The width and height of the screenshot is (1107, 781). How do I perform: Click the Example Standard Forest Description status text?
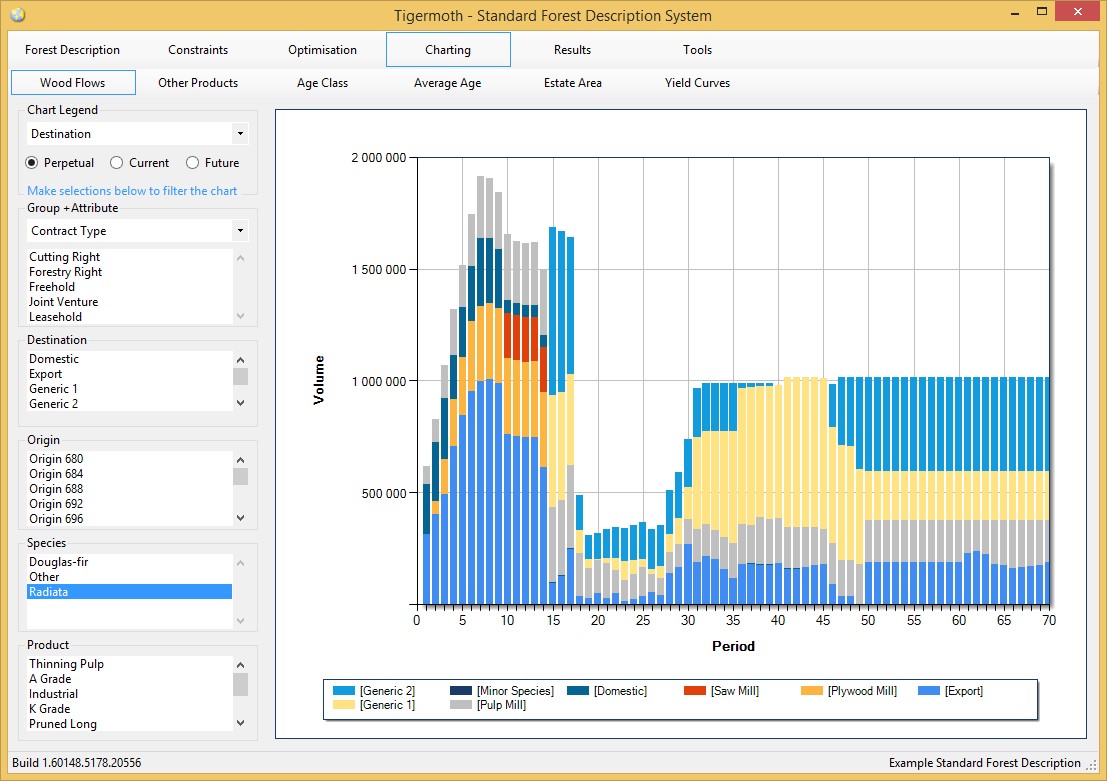pyautogui.click(x=984, y=763)
